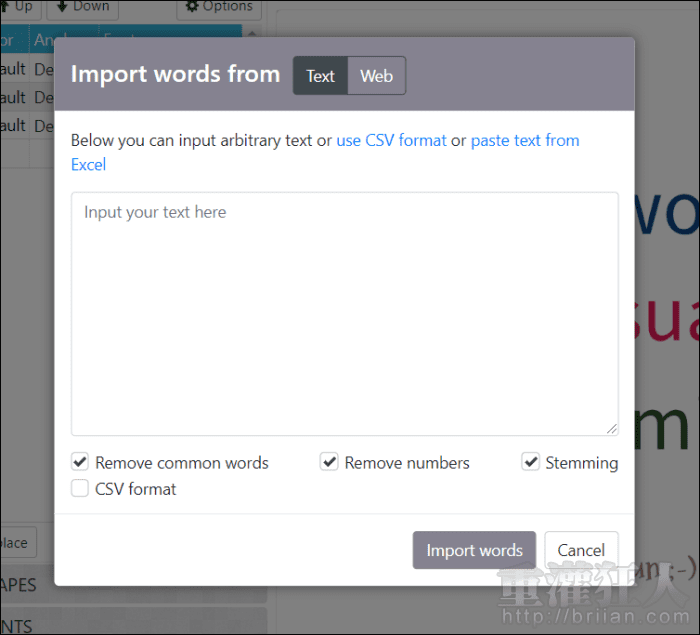
Task: Click the Replace button behind the dialog
Action: point(18,543)
